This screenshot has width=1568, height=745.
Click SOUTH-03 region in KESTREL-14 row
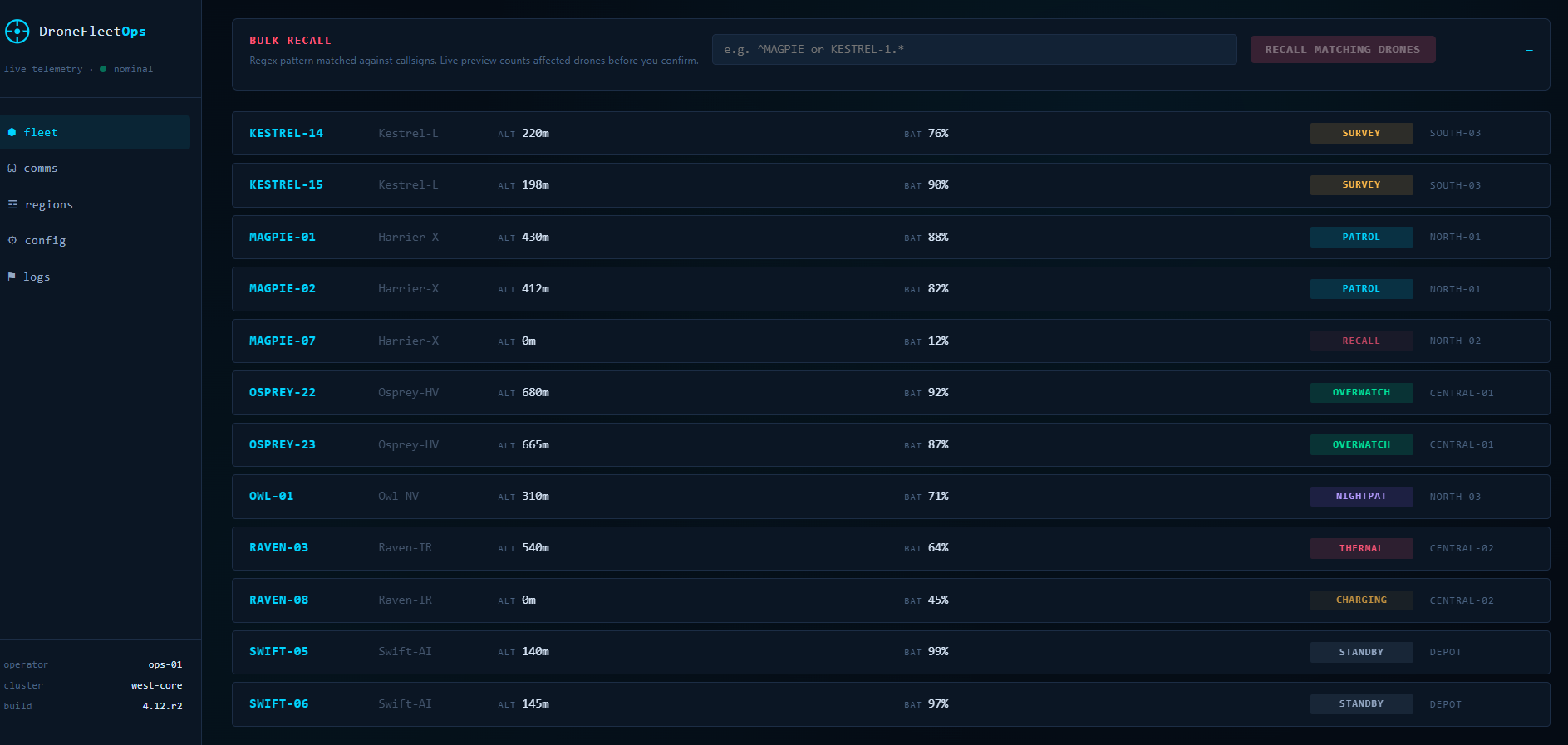click(1455, 134)
